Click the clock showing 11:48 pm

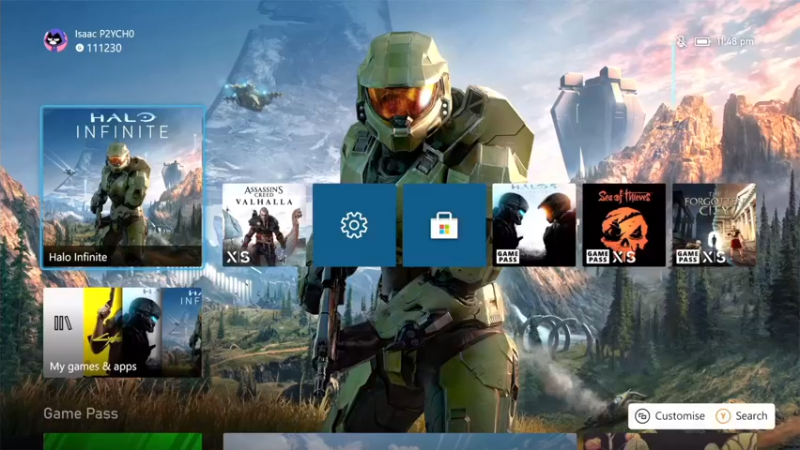coord(735,41)
